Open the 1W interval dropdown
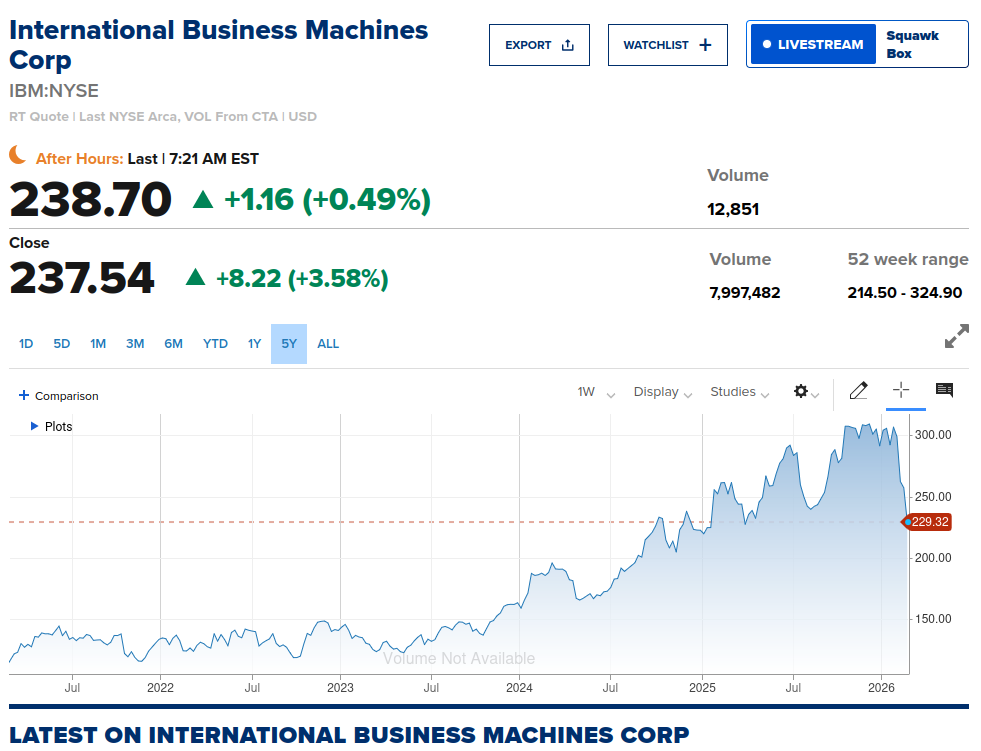The width and height of the screenshot is (981, 751). (596, 392)
